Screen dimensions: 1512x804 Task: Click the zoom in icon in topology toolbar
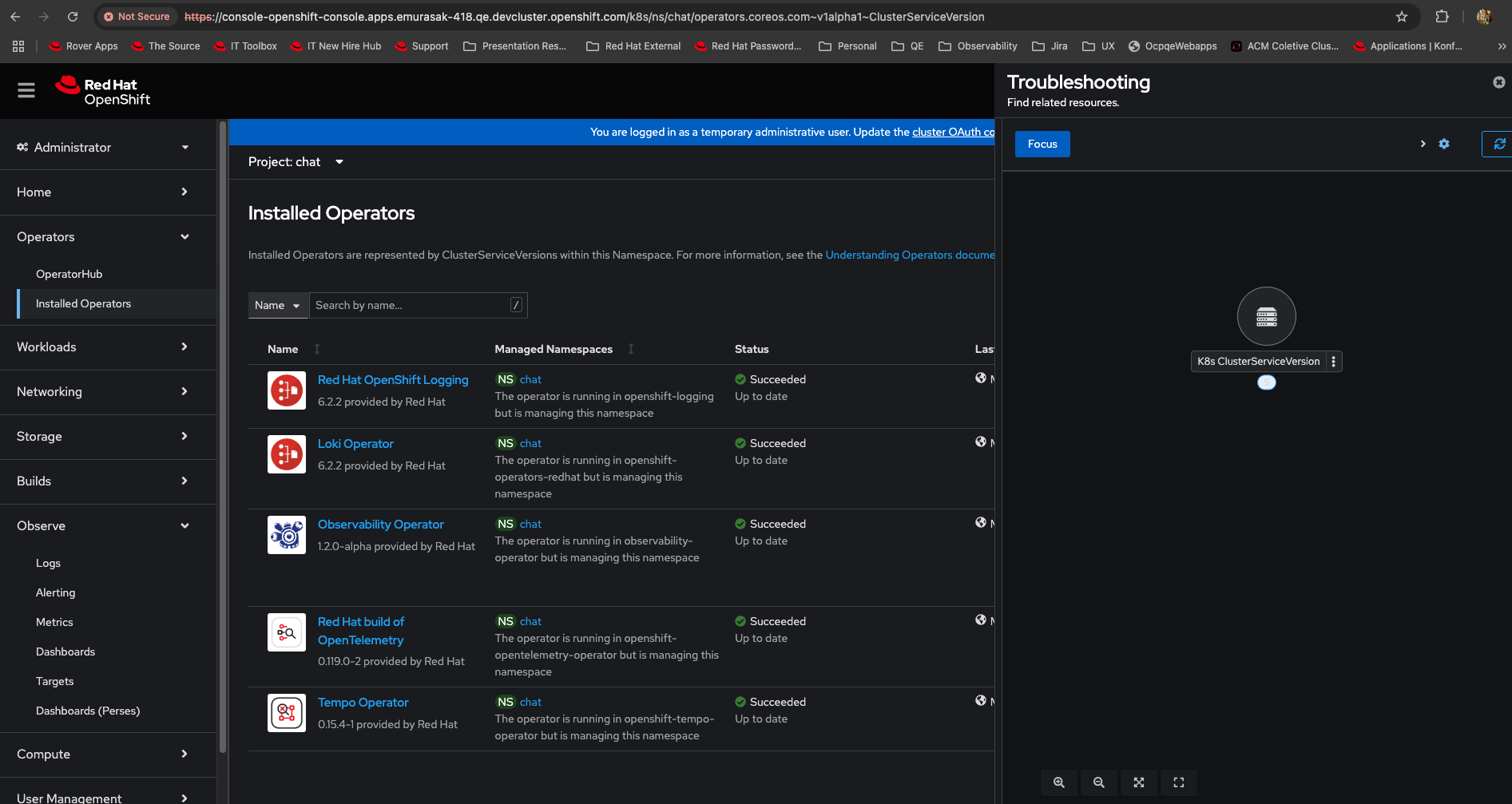coord(1058,782)
